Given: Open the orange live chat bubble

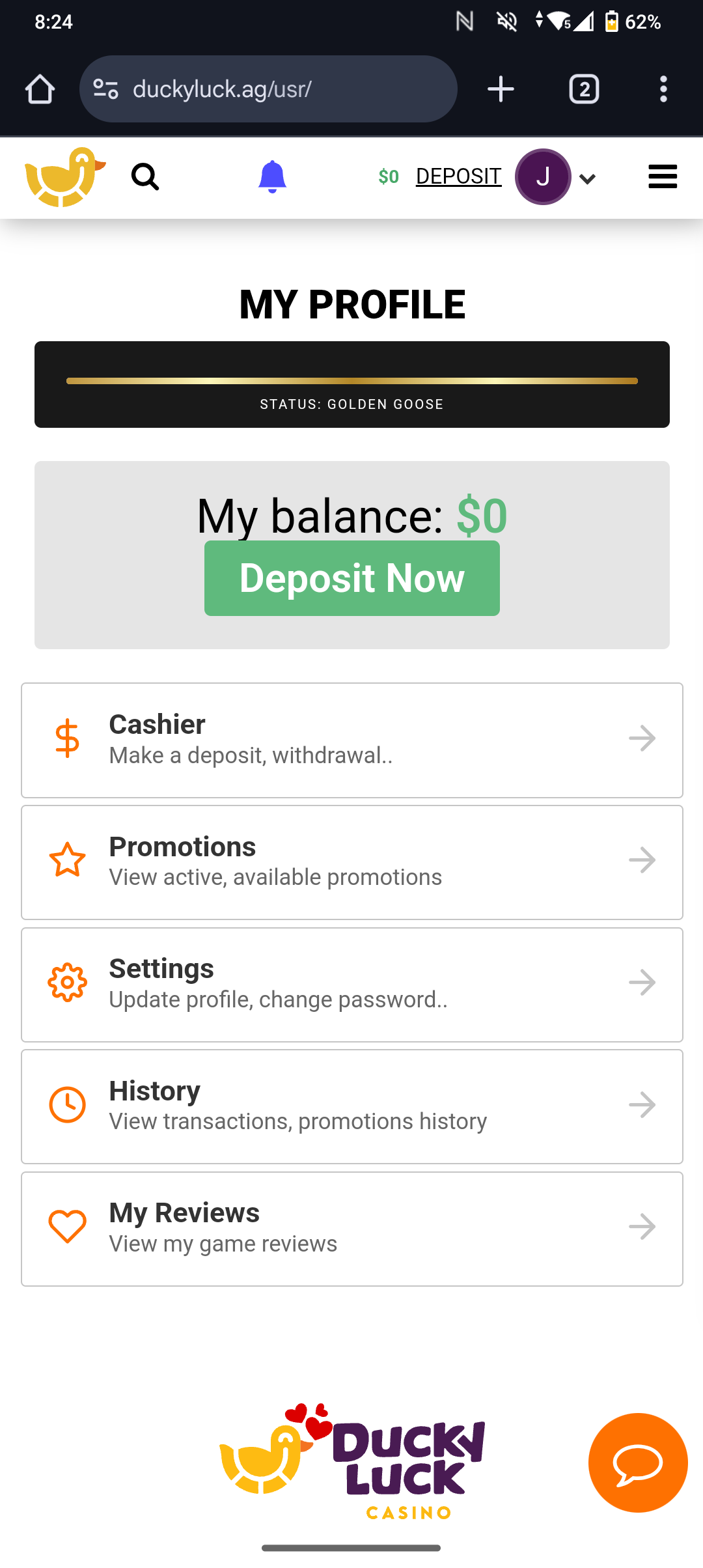Looking at the screenshot, I should coord(637,1463).
